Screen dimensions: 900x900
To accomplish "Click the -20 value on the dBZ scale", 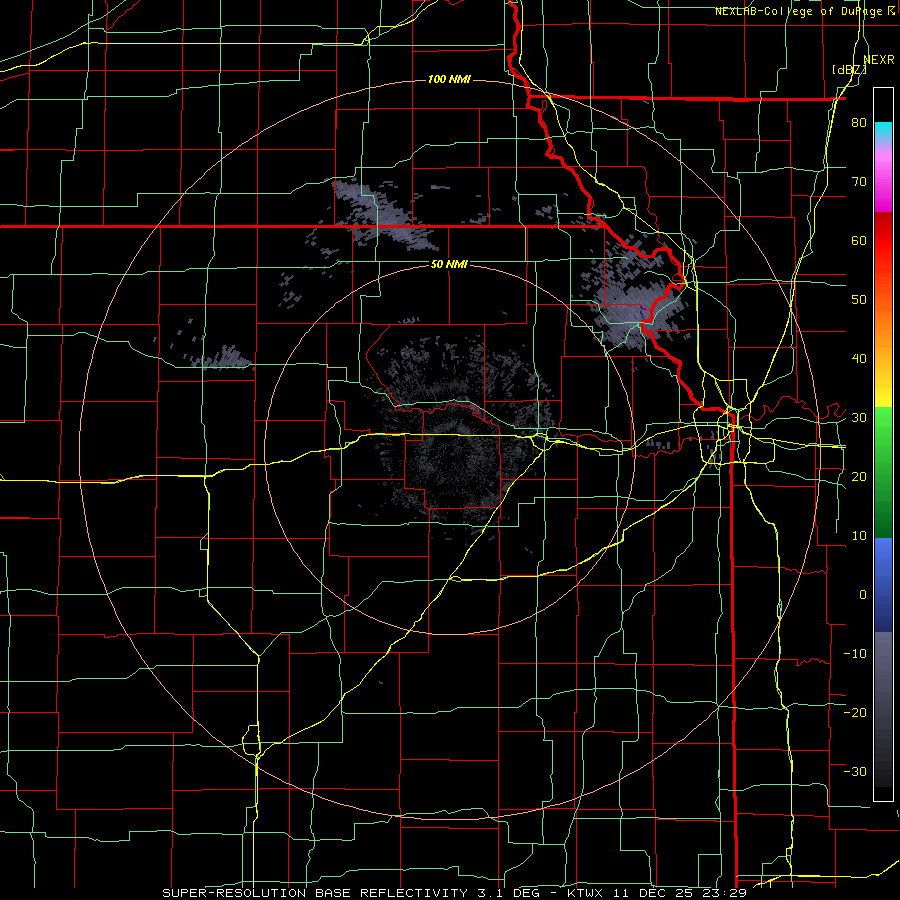I will [x=855, y=712].
